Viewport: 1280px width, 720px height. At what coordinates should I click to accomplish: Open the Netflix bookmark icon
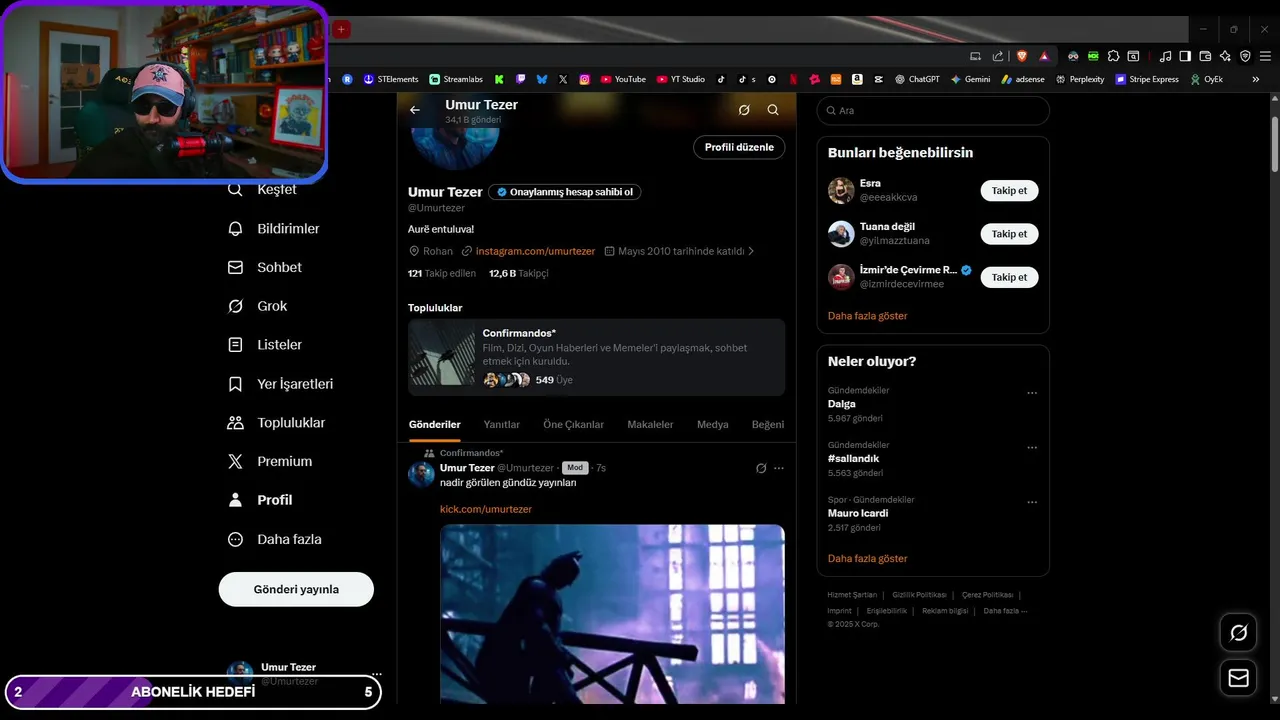(x=793, y=79)
